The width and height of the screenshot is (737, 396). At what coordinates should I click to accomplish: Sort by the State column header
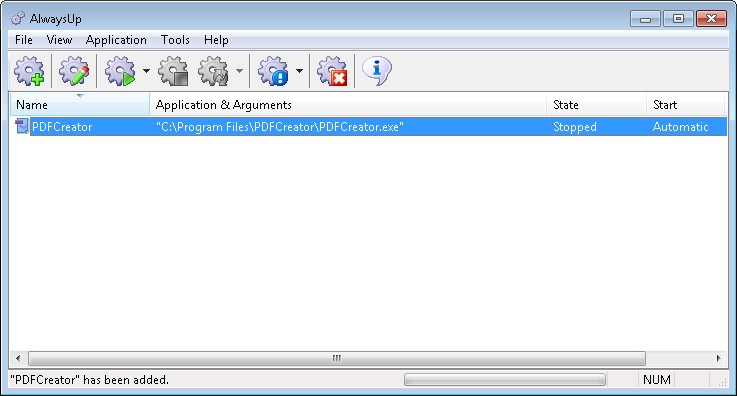coord(596,104)
